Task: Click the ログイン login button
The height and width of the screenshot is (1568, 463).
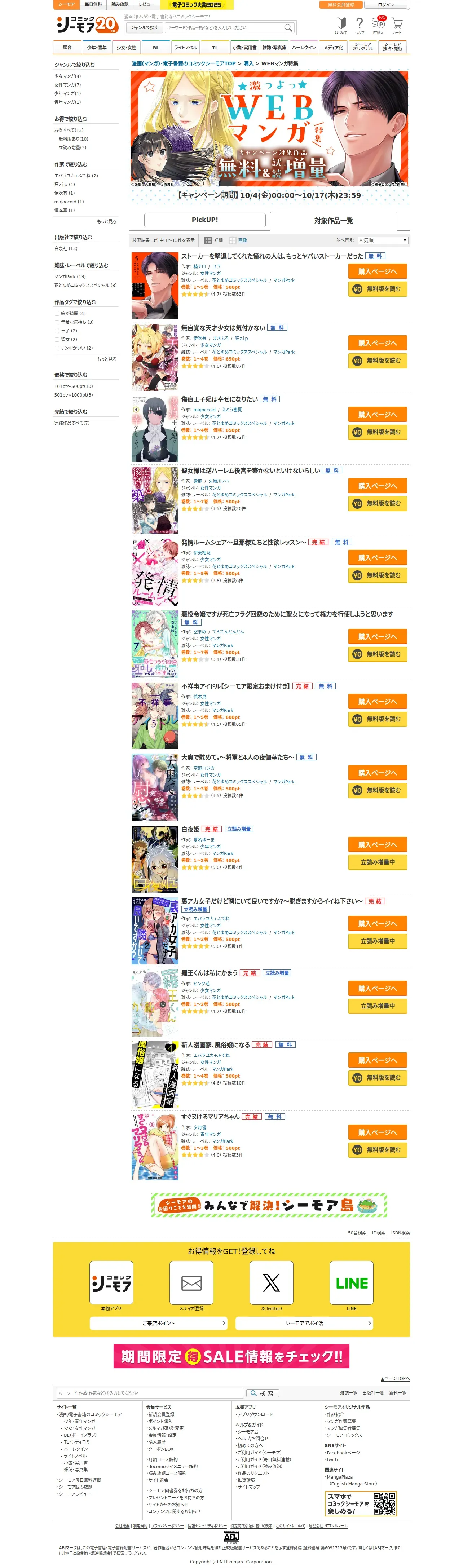Action: pos(386,5)
